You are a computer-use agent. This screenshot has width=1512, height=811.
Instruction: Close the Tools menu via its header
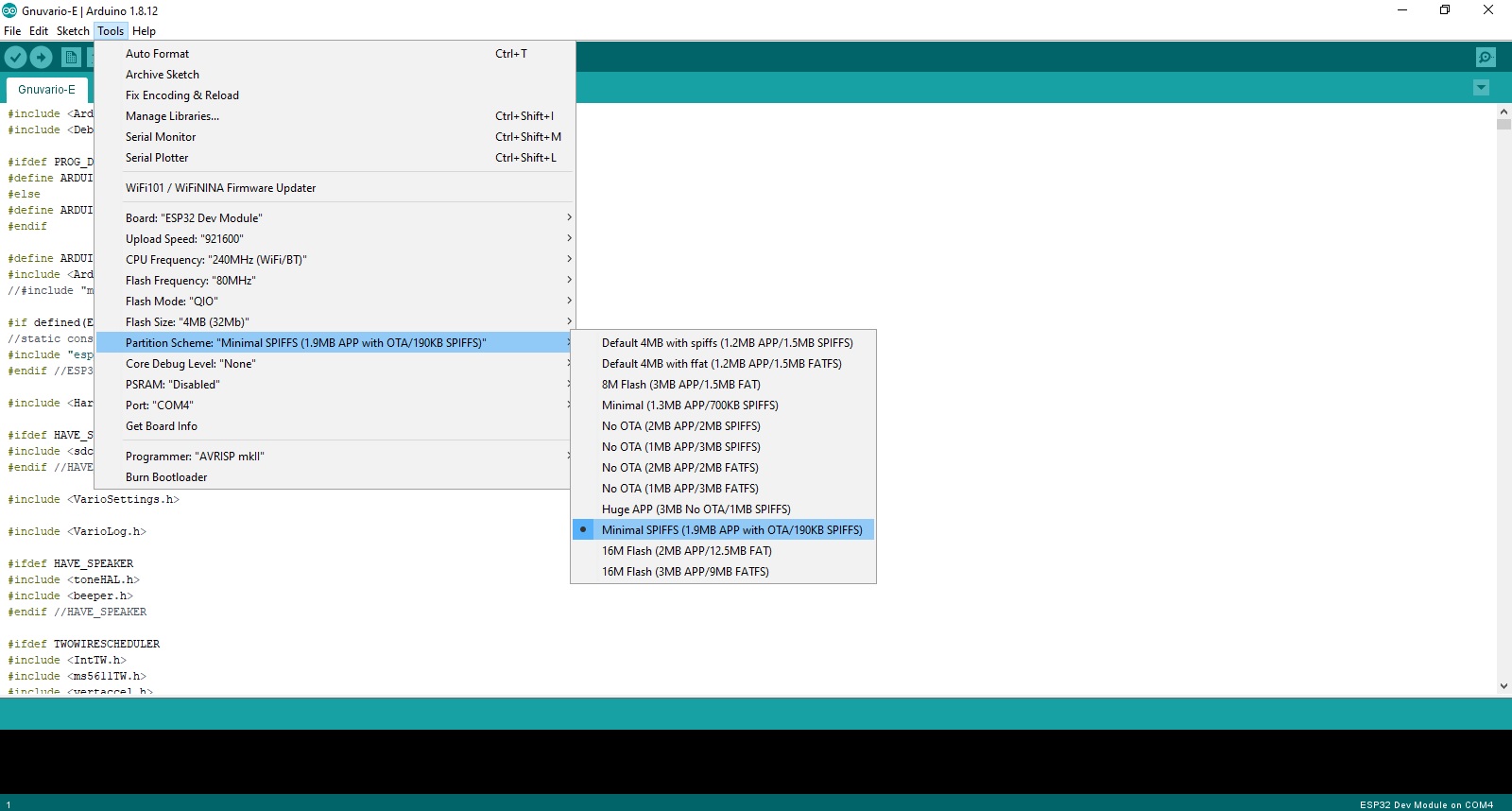tap(111, 31)
